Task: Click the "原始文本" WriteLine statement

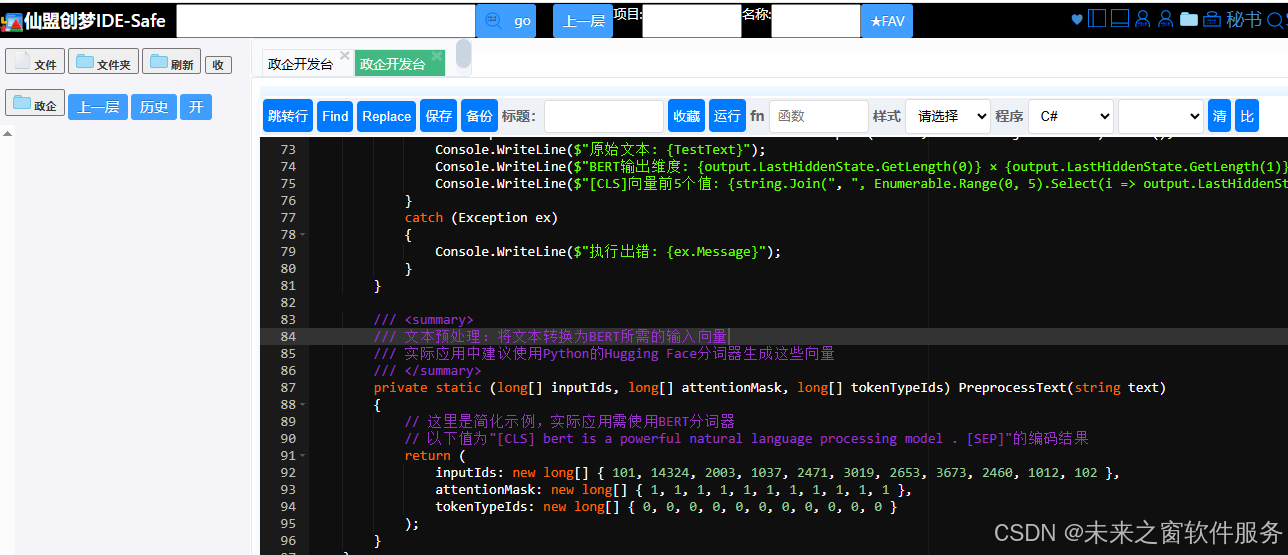Action: click(x=600, y=149)
